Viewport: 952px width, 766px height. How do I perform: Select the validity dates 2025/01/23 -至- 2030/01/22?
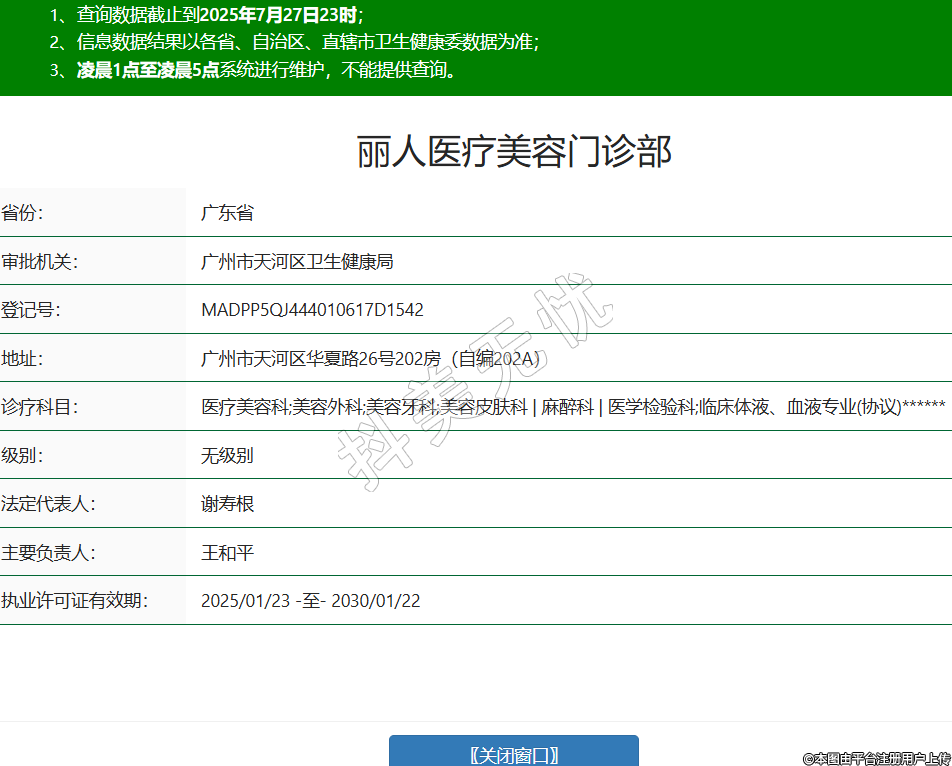(310, 601)
